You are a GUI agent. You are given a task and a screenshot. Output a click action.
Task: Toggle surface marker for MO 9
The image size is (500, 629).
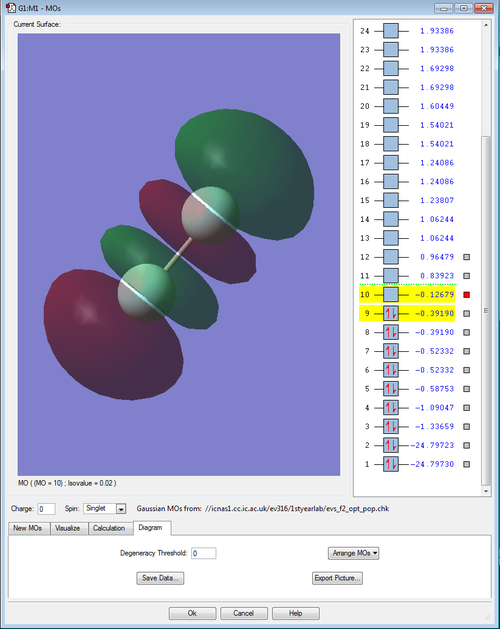click(466, 314)
